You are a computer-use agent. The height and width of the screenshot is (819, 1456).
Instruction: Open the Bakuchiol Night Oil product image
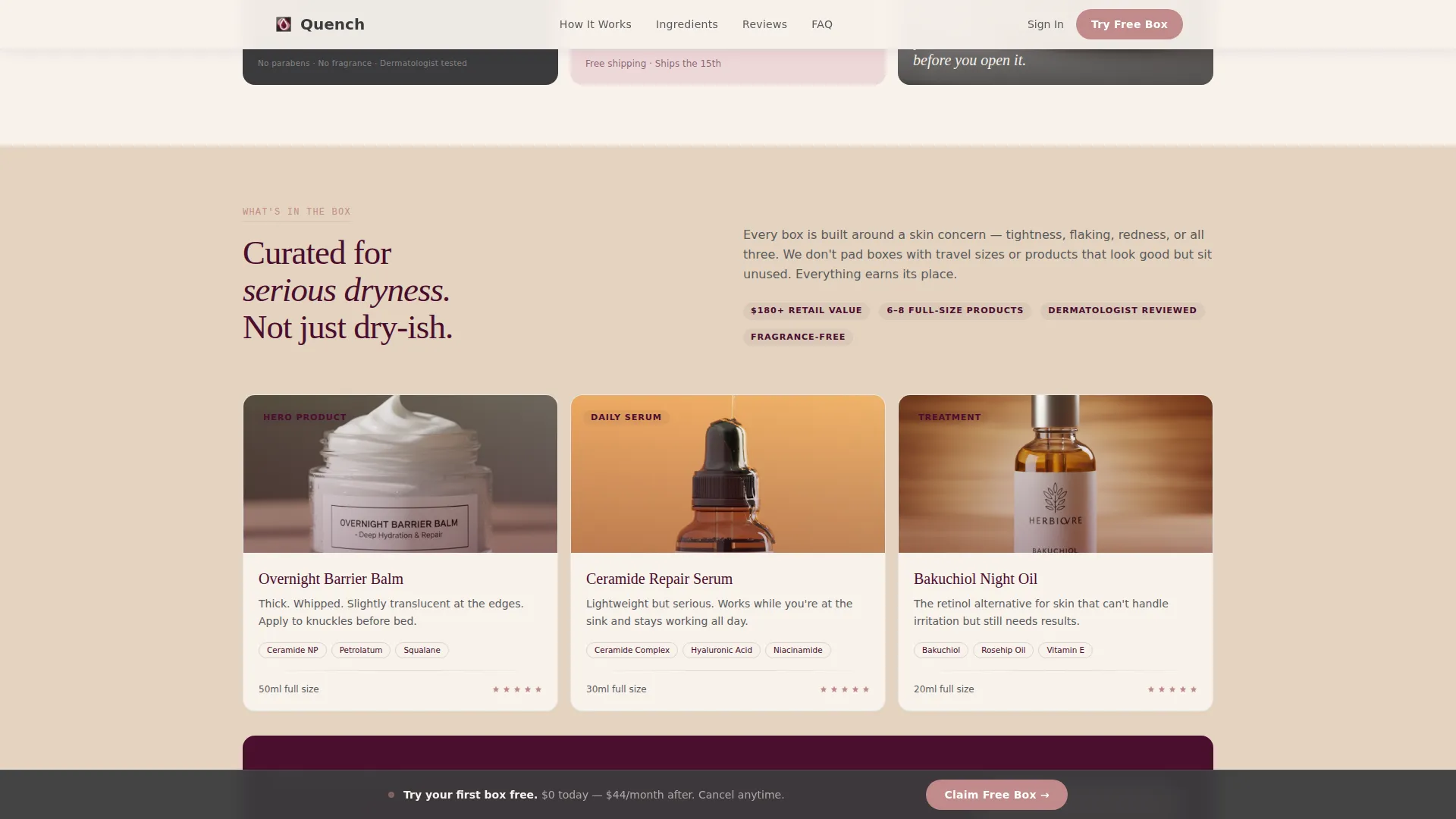(1056, 474)
